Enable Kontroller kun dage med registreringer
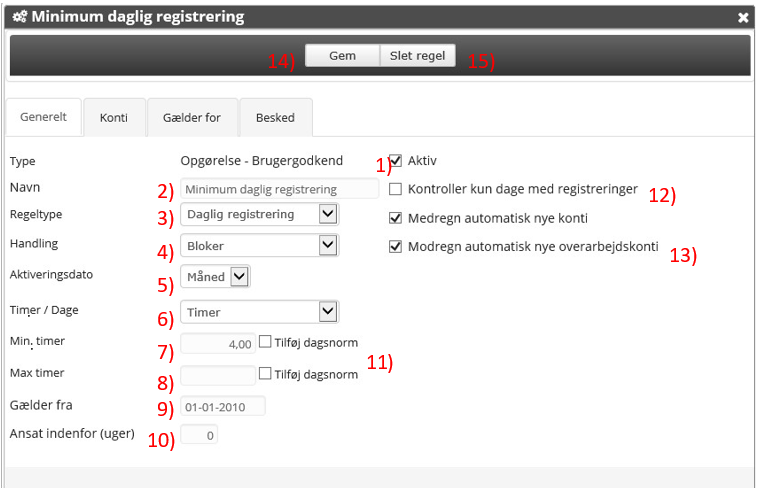 coord(396,189)
